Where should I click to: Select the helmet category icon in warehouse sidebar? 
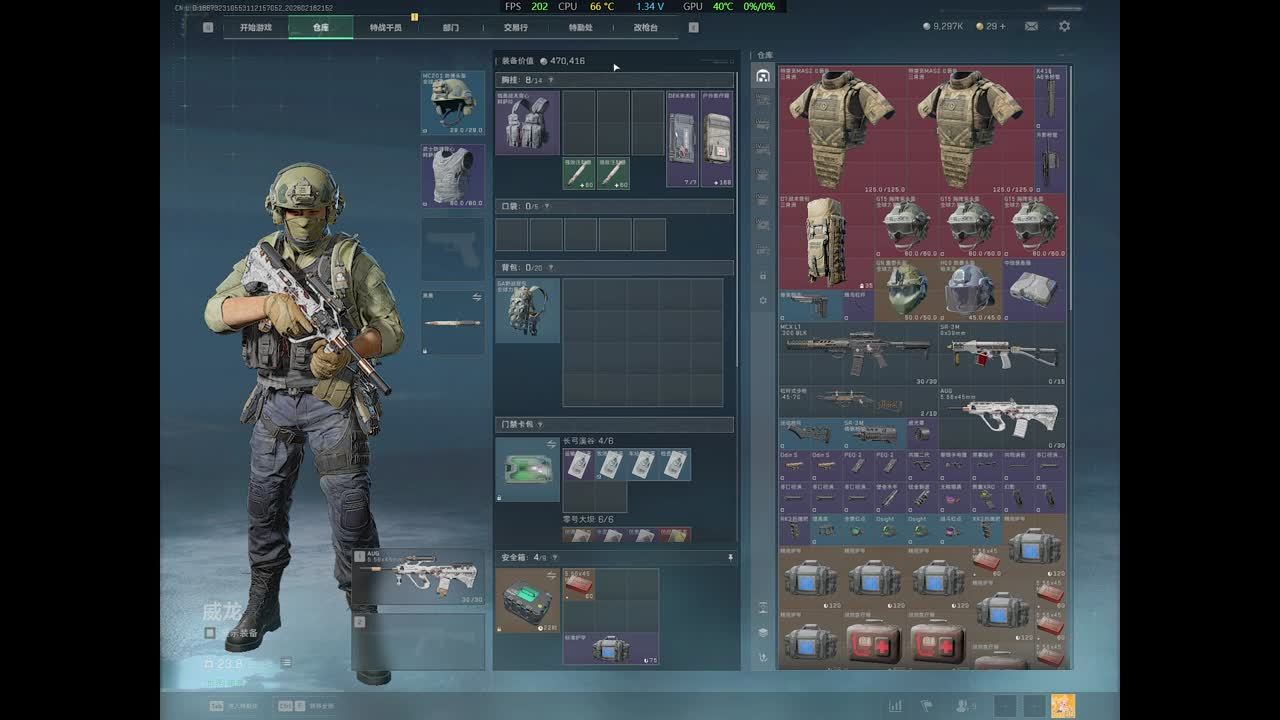[x=763, y=76]
